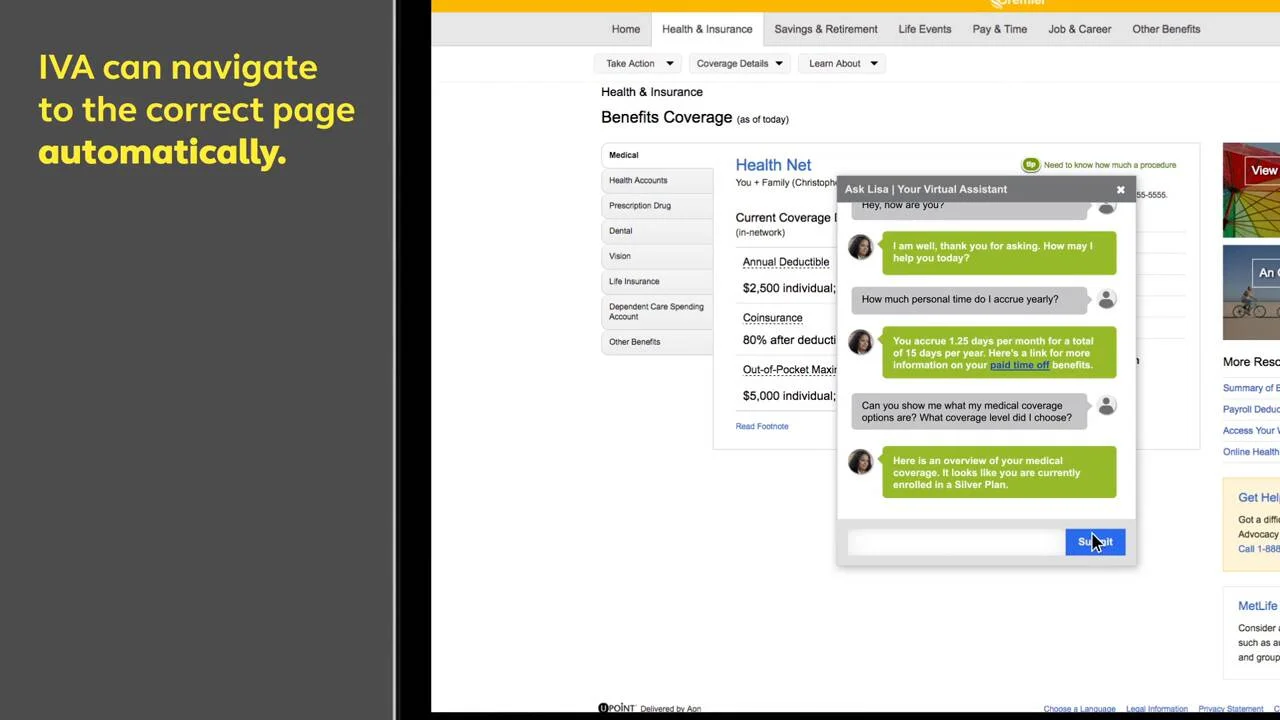This screenshot has height=720, width=1280.
Task: Select Prescription Drug in the sidebar
Action: coord(658,205)
